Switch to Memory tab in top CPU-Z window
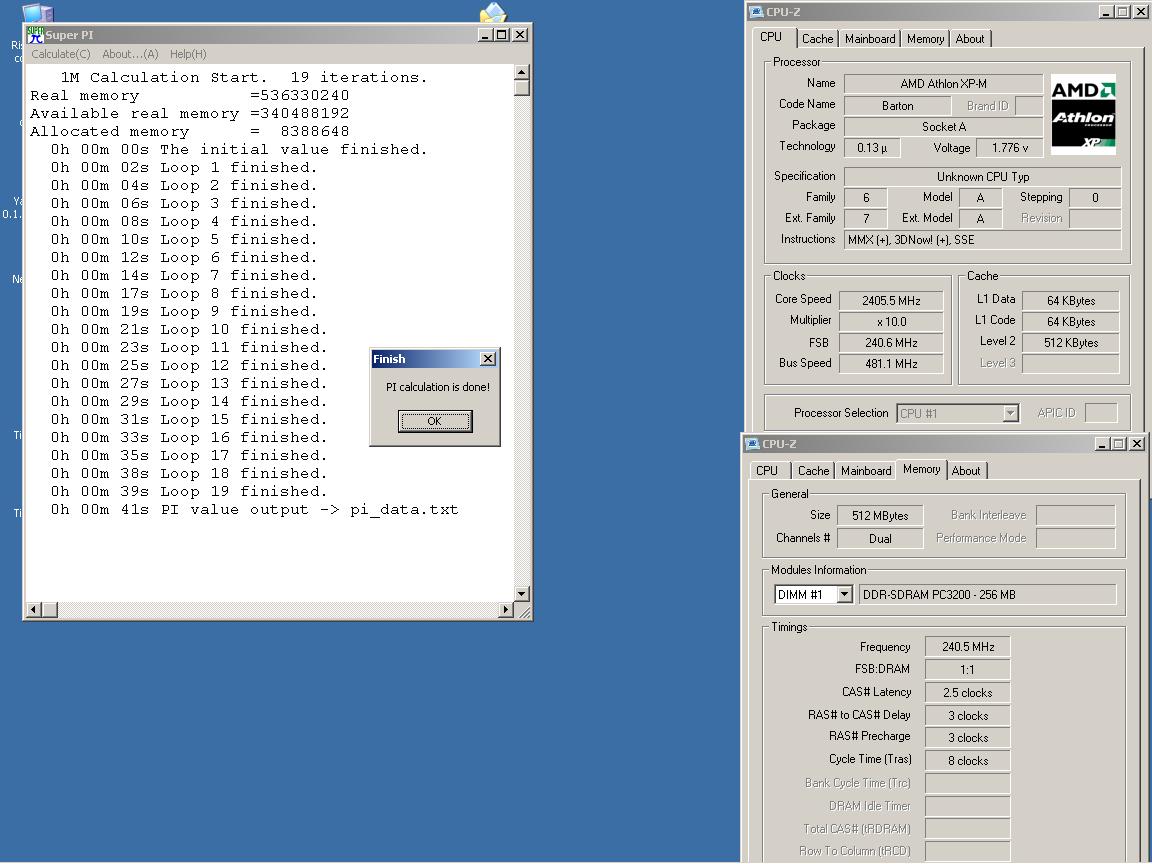The image size is (1152, 864). tap(926, 39)
